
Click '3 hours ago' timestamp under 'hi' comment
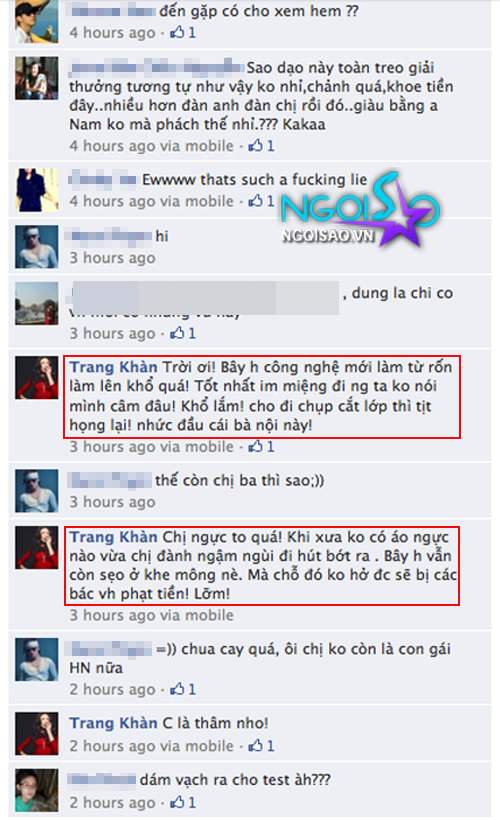[x=112, y=258]
